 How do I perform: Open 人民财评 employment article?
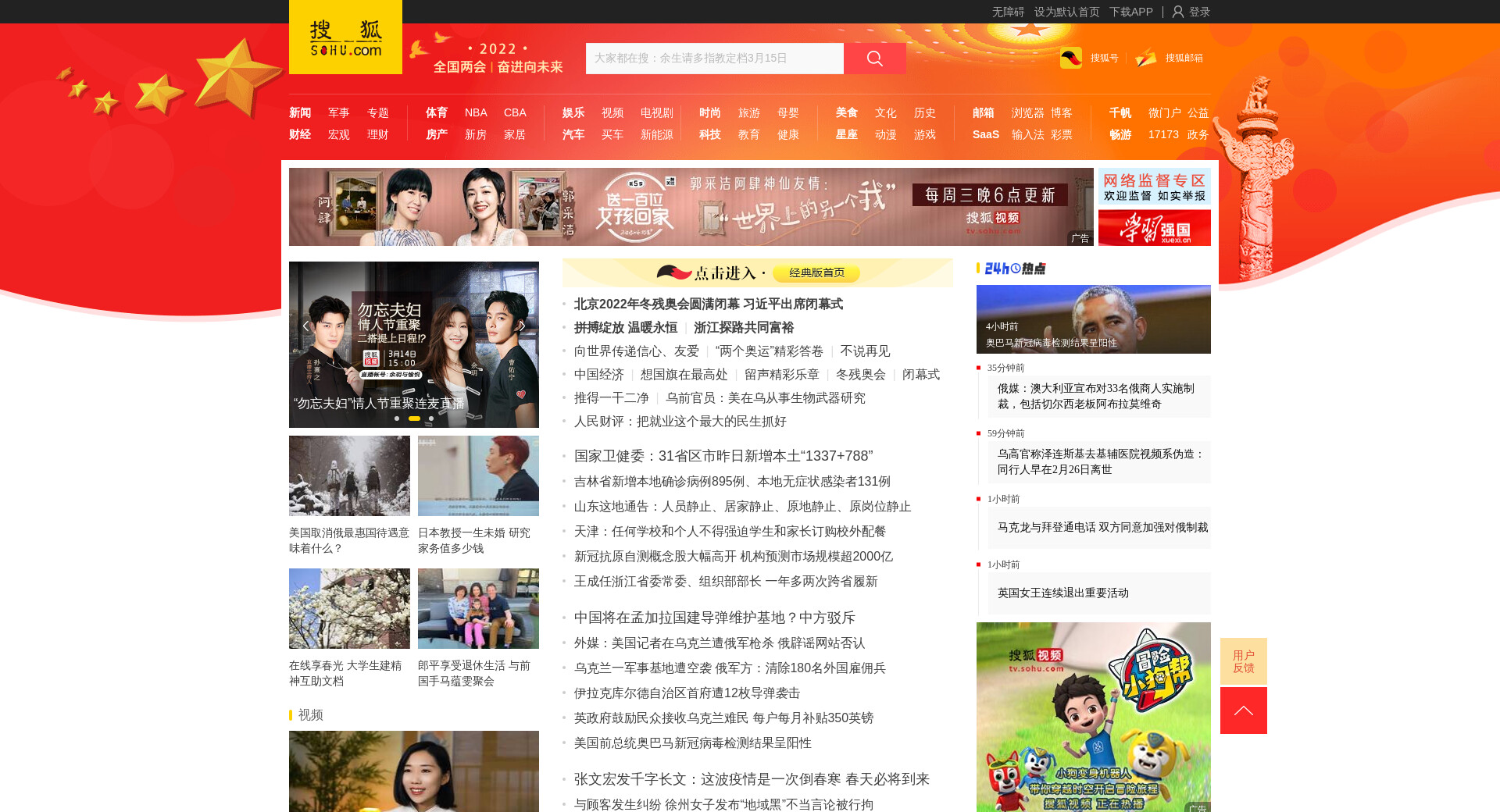pyautogui.click(x=680, y=422)
